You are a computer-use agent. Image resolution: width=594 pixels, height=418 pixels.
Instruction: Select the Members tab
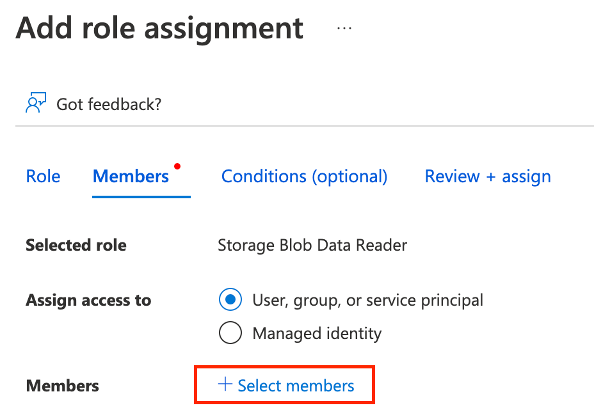[131, 176]
